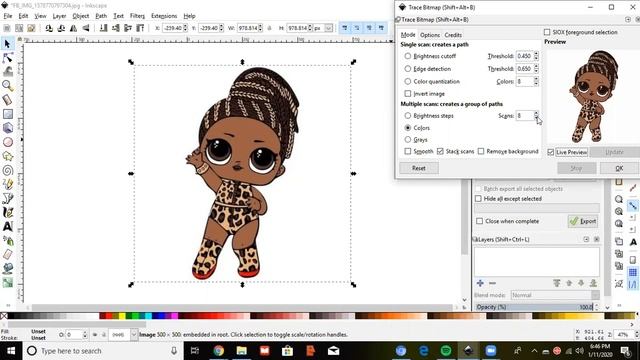Select Color quantization radio option
This screenshot has height=360, width=640.
(407, 81)
